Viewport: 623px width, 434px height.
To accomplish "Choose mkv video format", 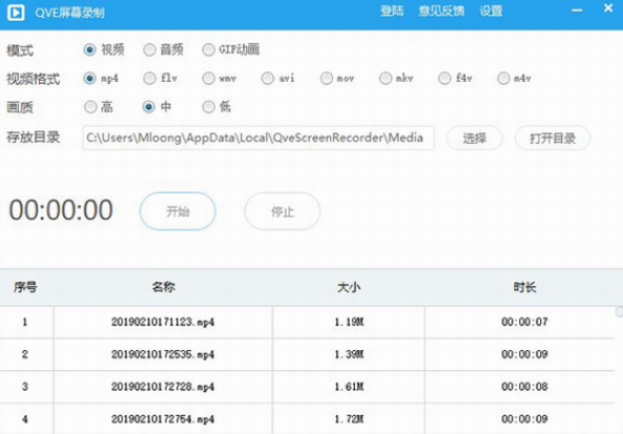I will [x=386, y=77].
